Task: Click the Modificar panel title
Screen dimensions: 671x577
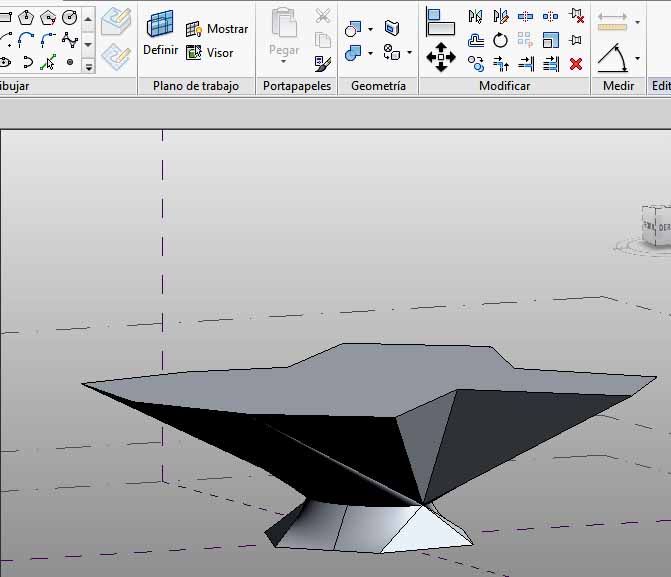Action: tap(504, 86)
